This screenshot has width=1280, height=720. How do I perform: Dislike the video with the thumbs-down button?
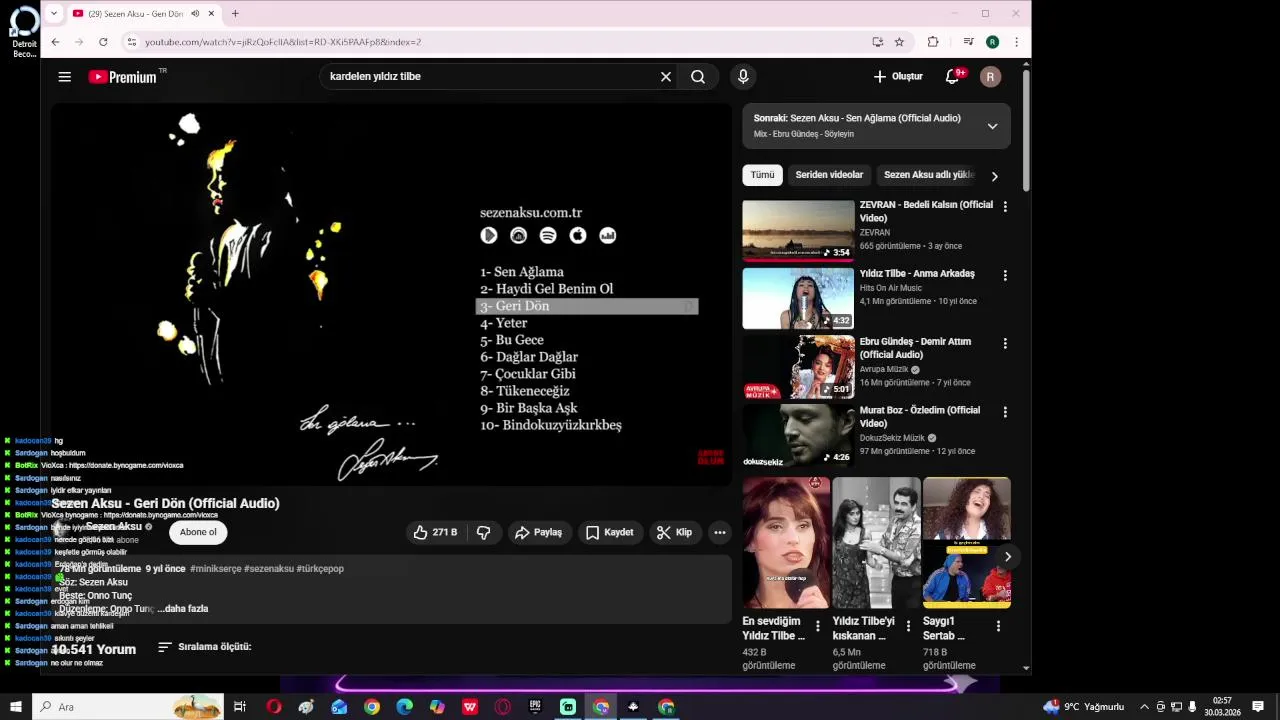[x=484, y=532]
